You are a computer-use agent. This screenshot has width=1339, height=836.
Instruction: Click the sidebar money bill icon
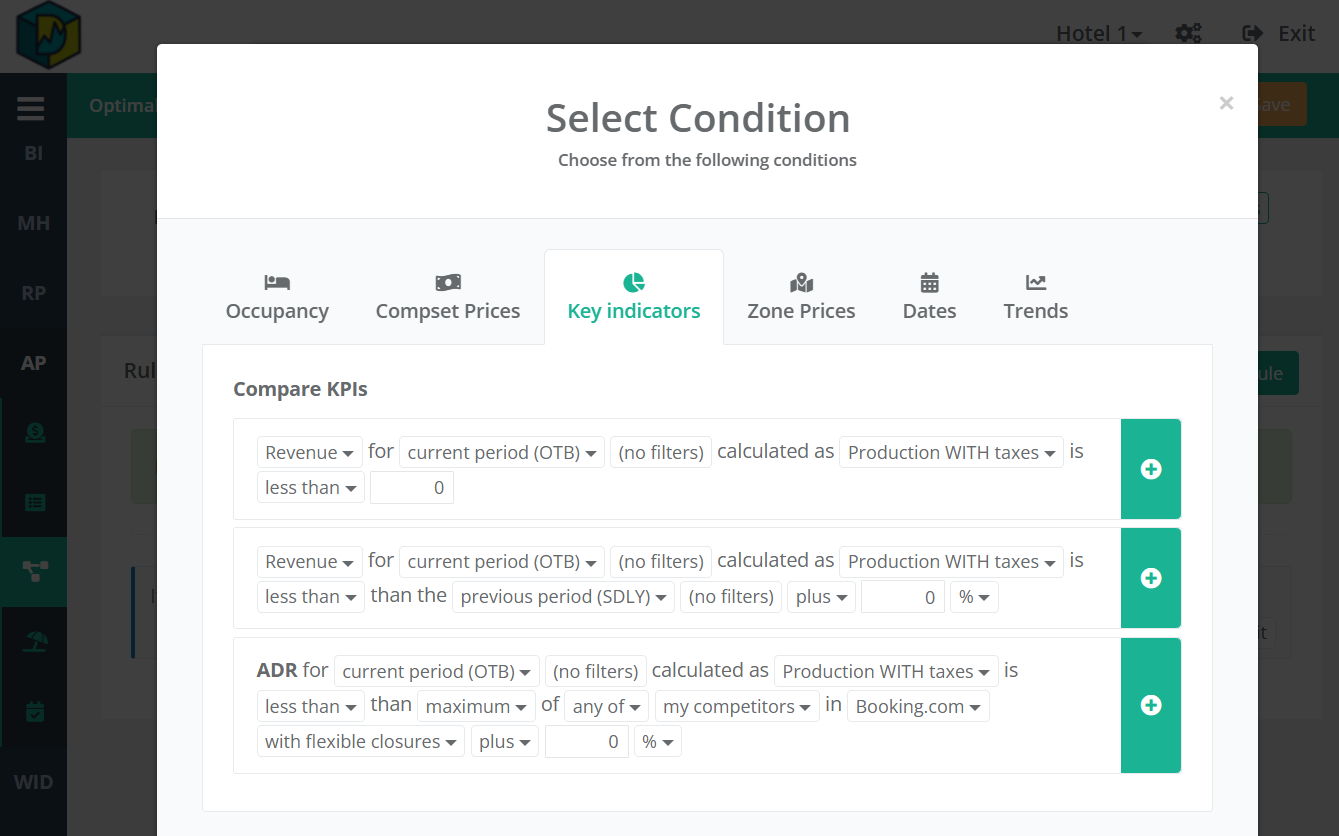pyautogui.click(x=34, y=433)
